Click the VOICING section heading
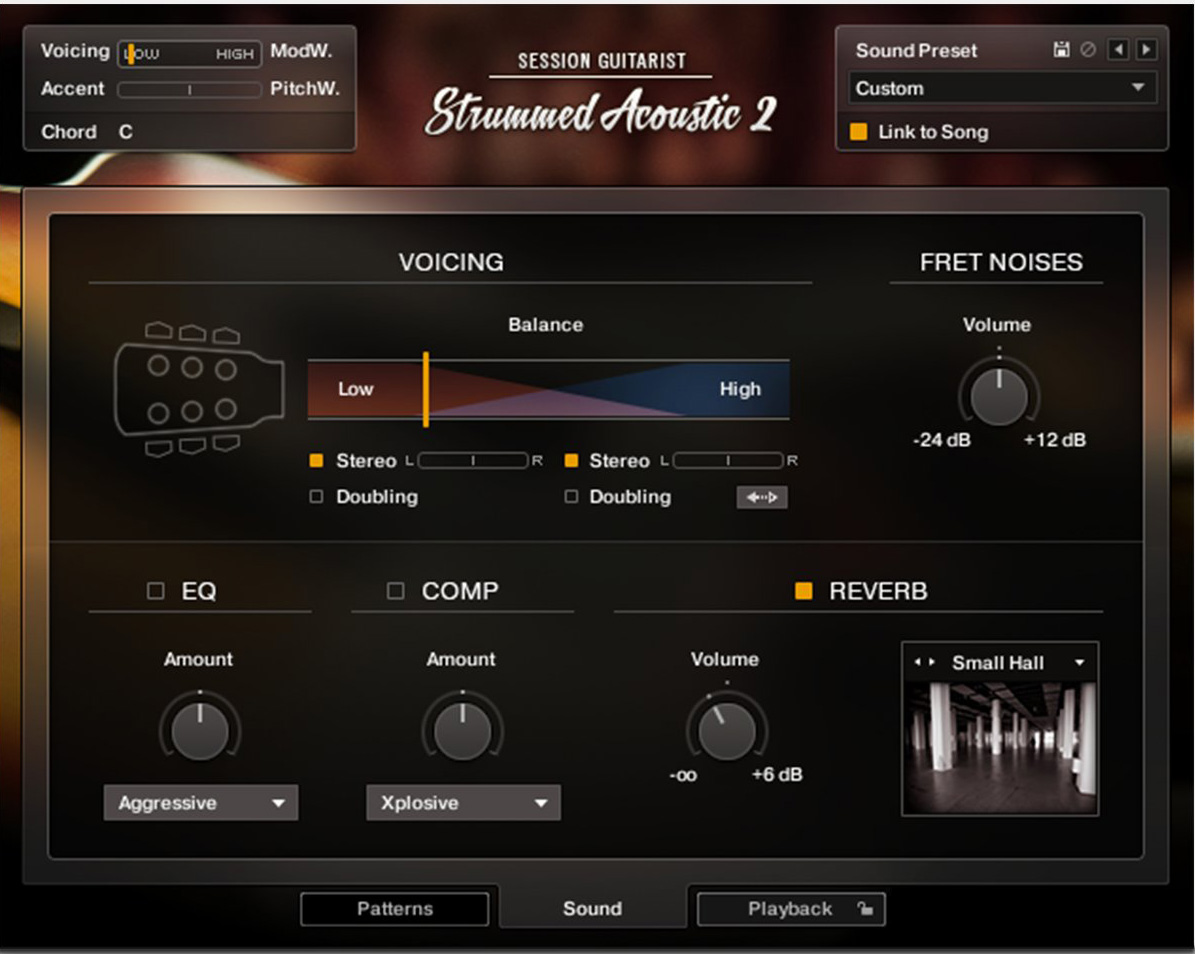The image size is (1195, 954). click(x=451, y=262)
